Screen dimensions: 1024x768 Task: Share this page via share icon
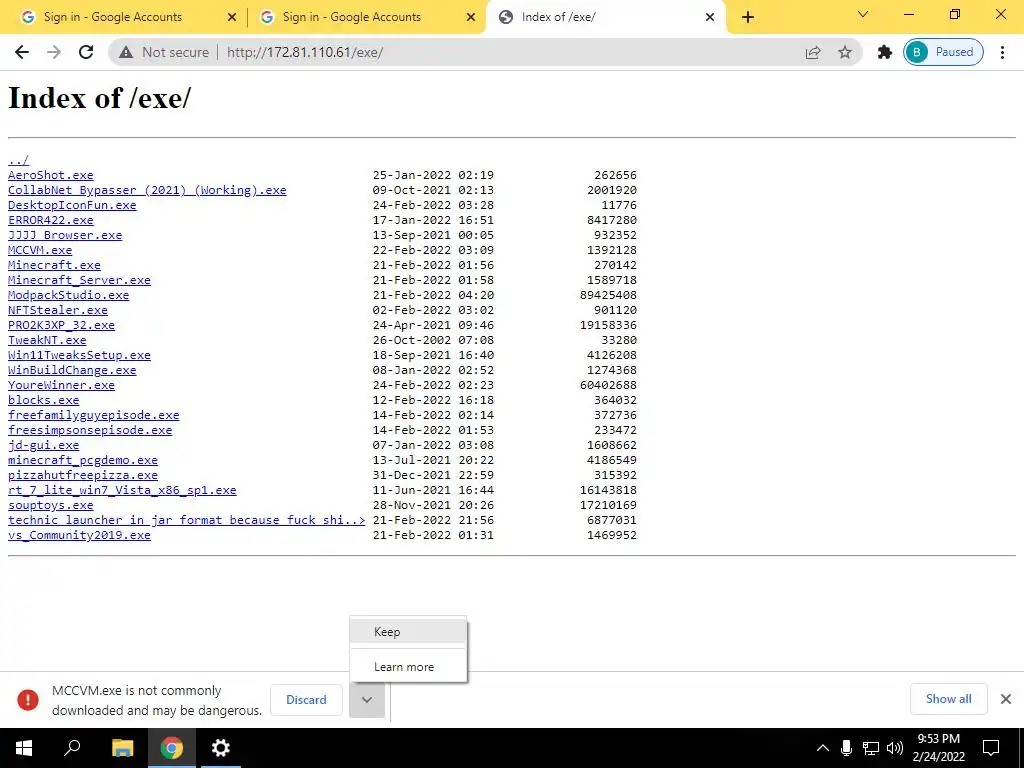812,52
